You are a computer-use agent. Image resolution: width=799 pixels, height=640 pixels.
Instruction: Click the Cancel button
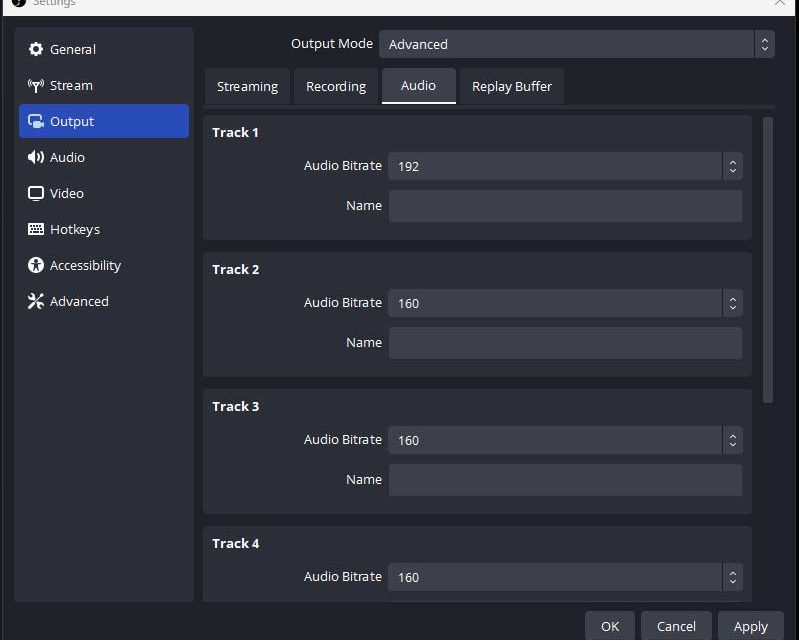pos(676,626)
